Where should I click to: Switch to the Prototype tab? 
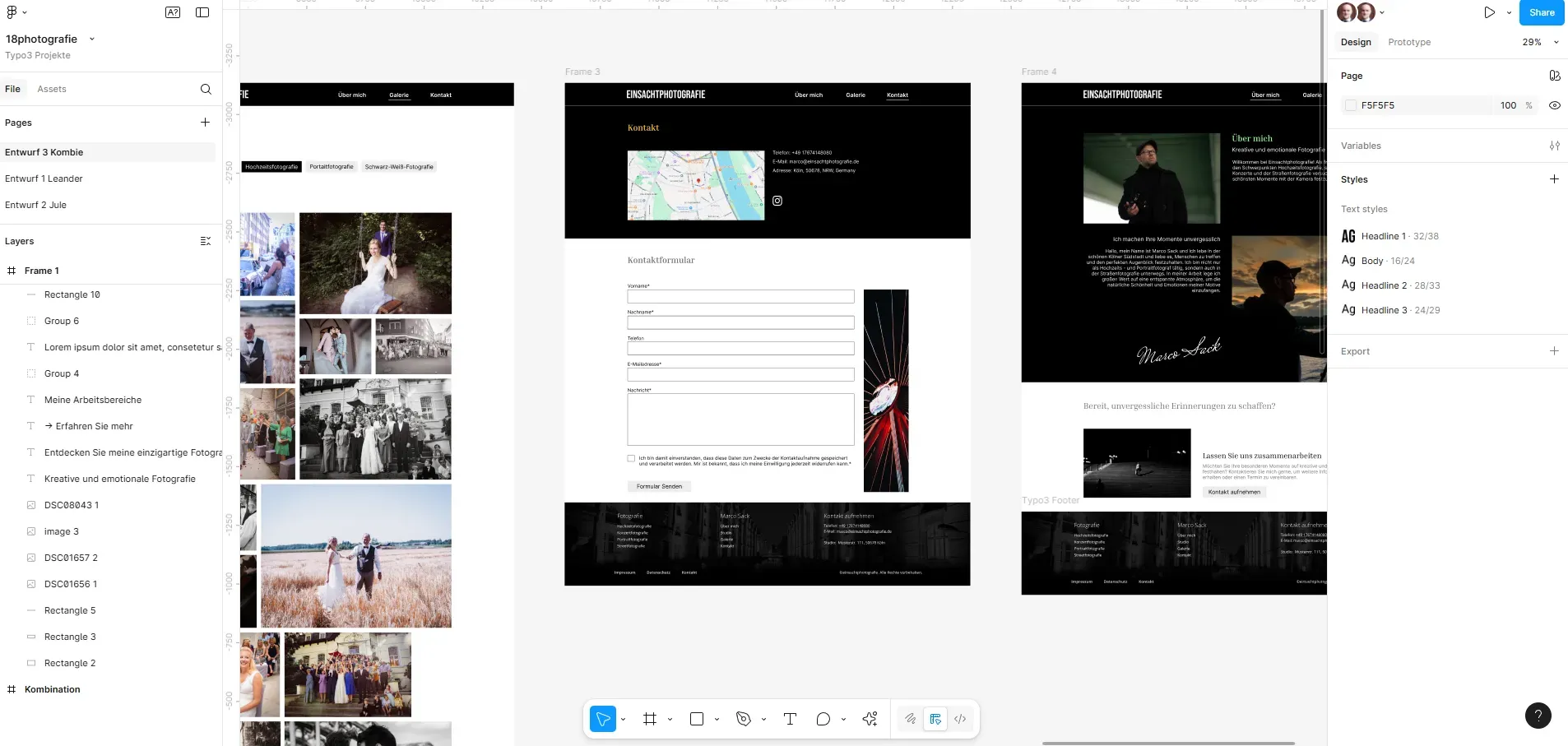coord(1408,42)
